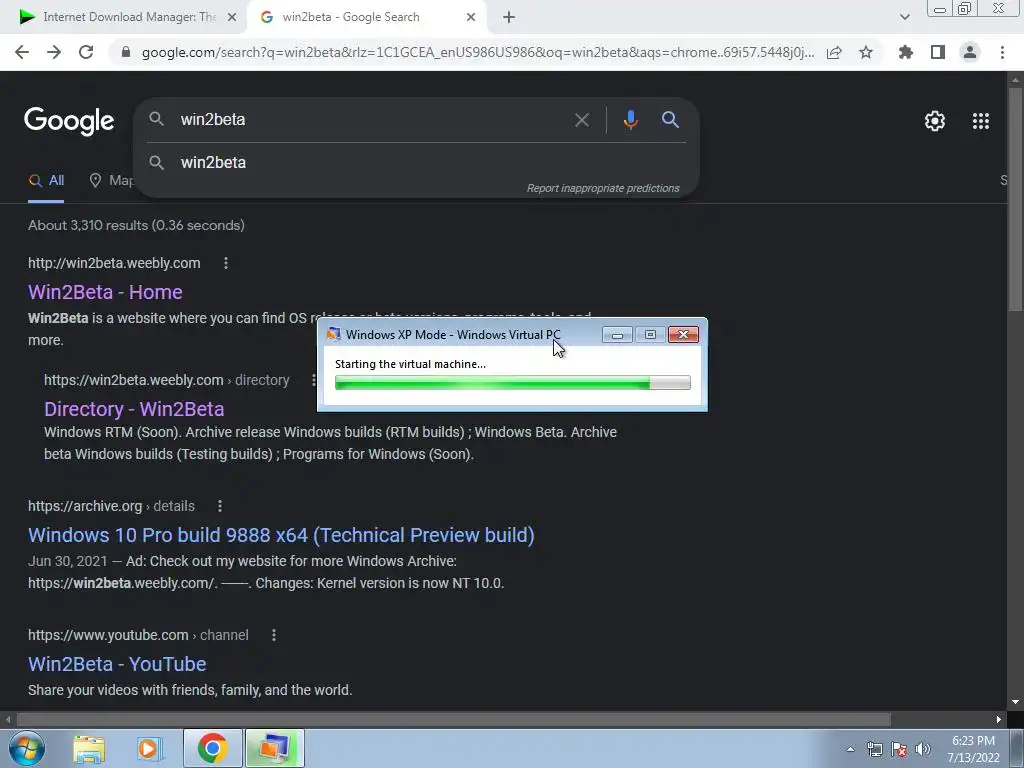Open the Google apps grid
Screen dimensions: 1024x768
pos(980,121)
